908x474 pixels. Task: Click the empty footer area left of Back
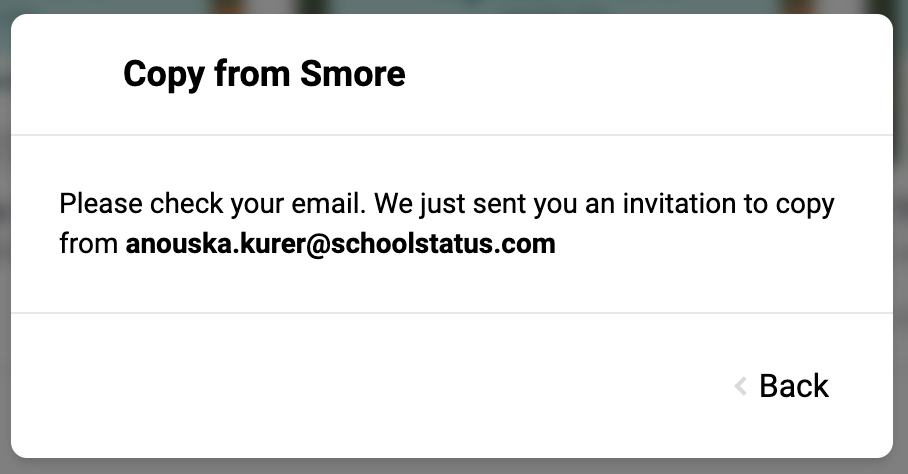pos(371,385)
